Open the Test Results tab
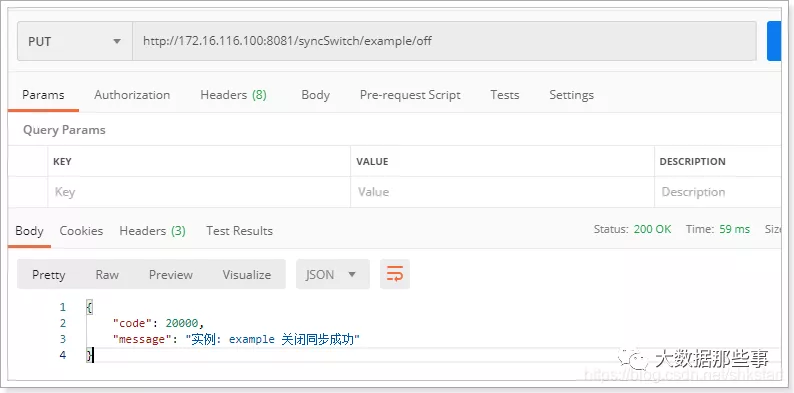The width and height of the screenshot is (794, 393). 240,231
